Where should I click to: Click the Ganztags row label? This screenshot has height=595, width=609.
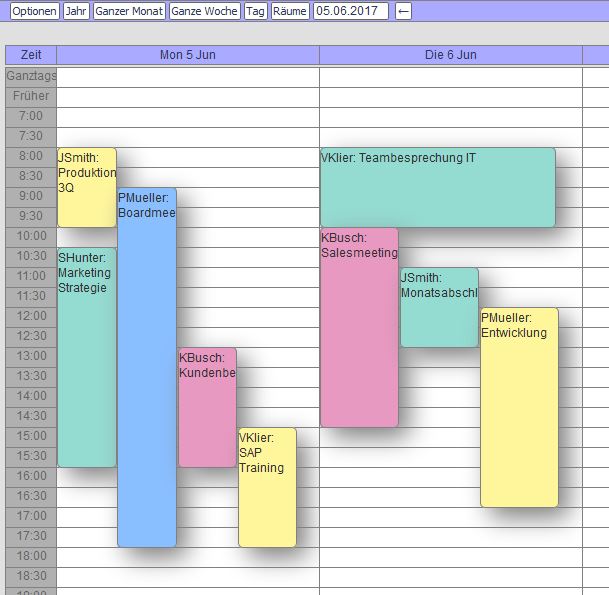(x=31, y=77)
